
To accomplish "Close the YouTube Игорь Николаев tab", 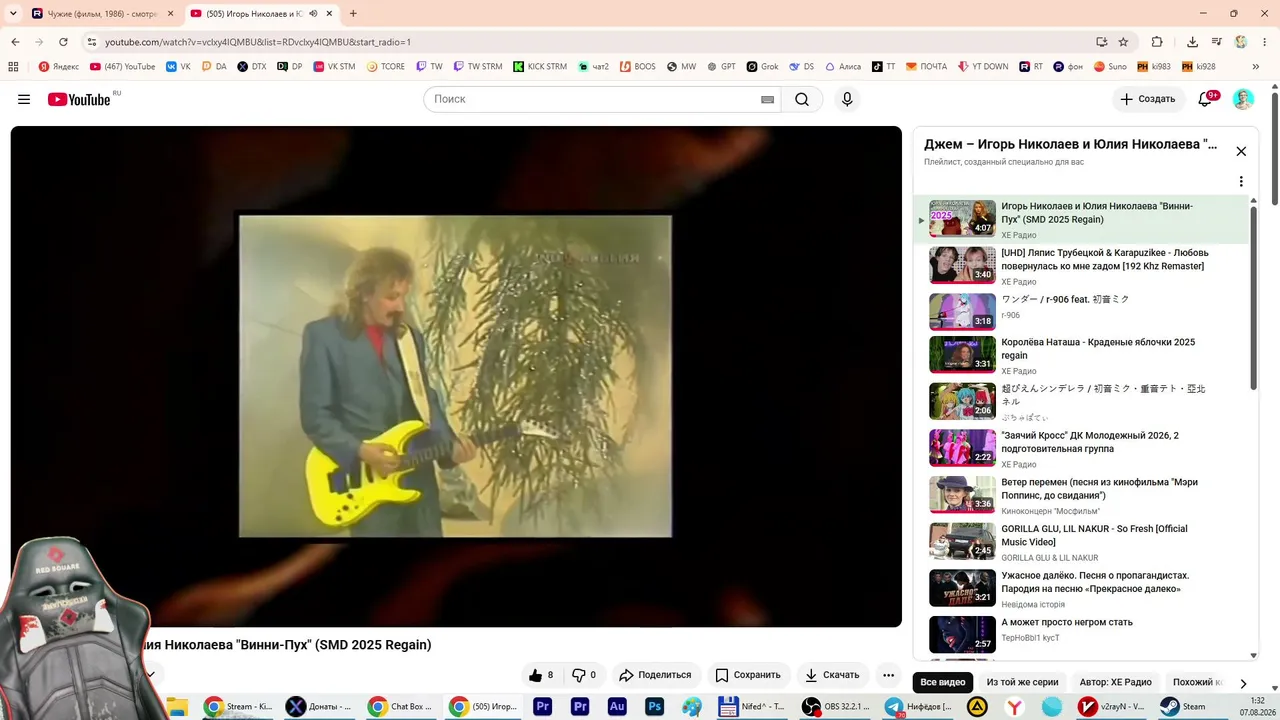I will [x=329, y=14].
